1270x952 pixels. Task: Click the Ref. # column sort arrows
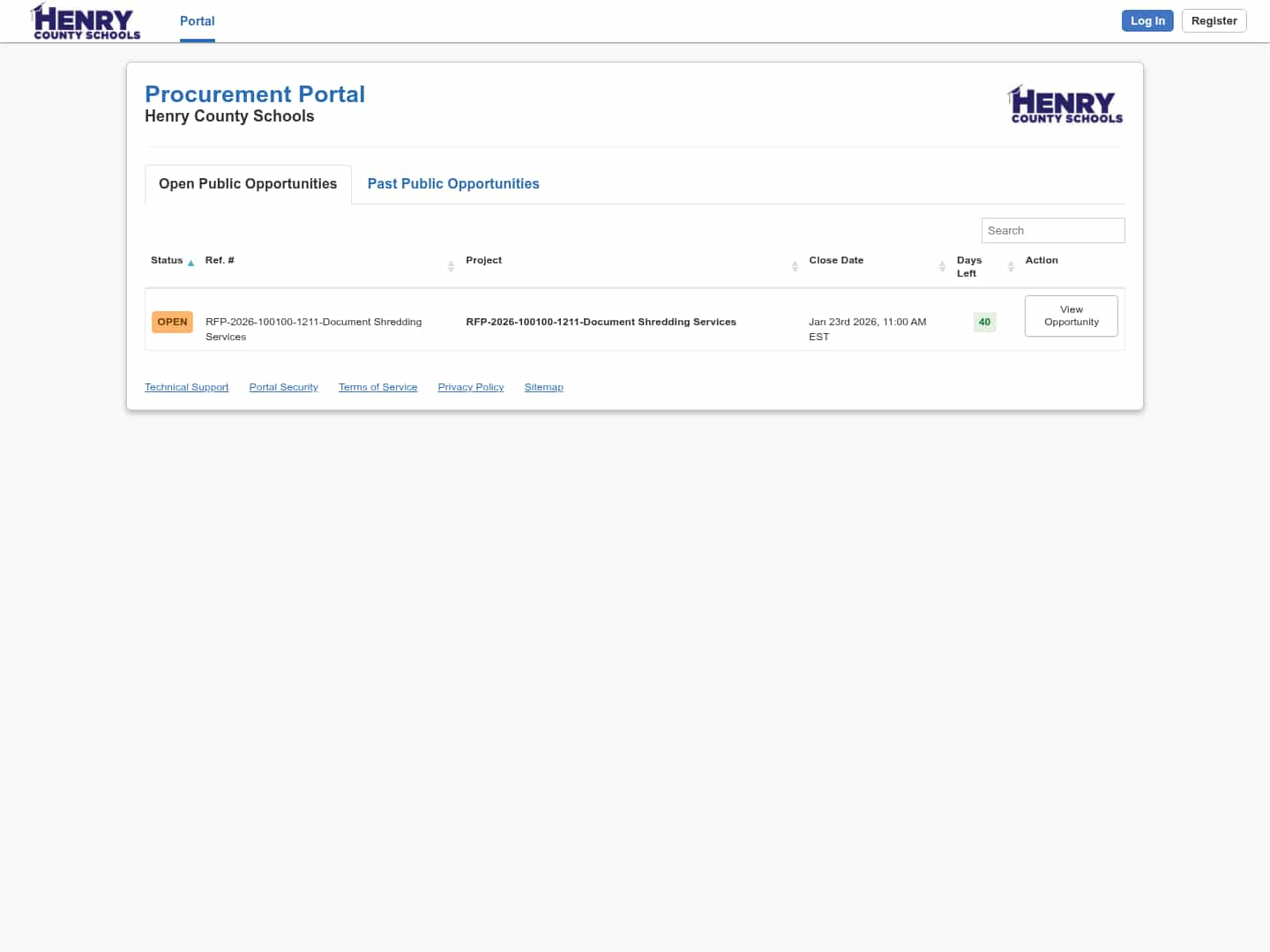click(451, 265)
